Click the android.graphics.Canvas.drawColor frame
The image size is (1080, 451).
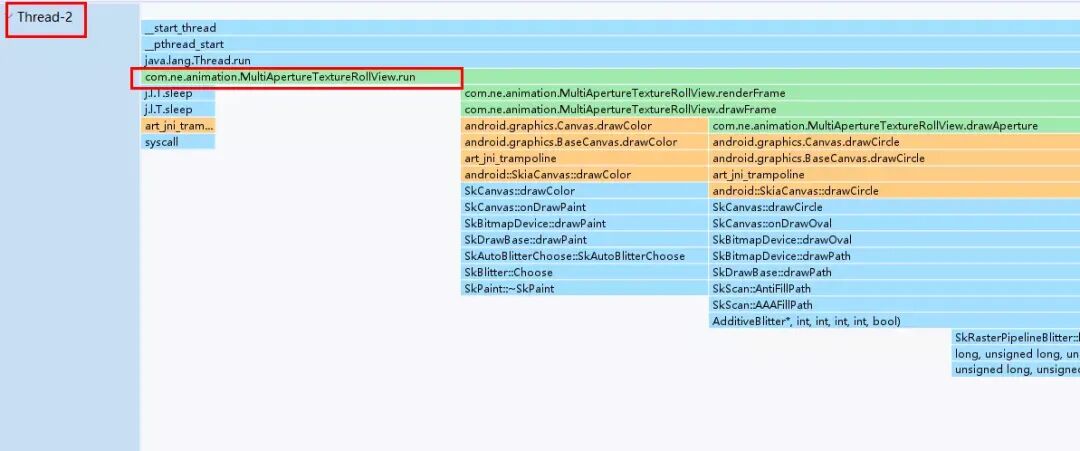pyautogui.click(x=584, y=126)
